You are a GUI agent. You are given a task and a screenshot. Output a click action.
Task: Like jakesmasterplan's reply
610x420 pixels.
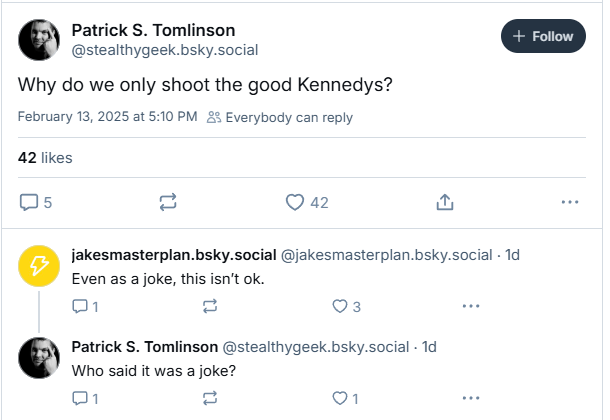(346, 306)
